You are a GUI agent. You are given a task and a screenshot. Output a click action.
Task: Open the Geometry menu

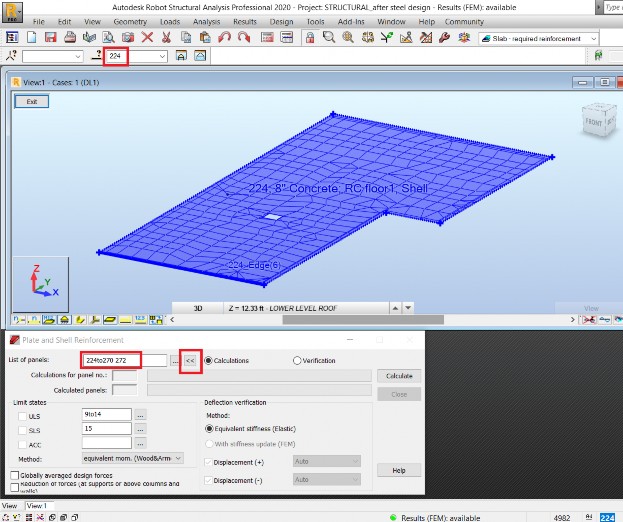click(130, 22)
